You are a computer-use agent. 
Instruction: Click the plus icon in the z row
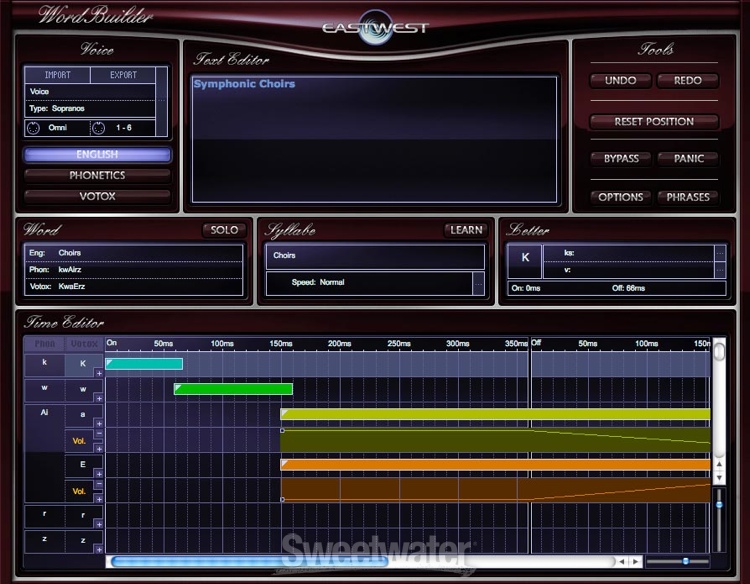point(99,550)
